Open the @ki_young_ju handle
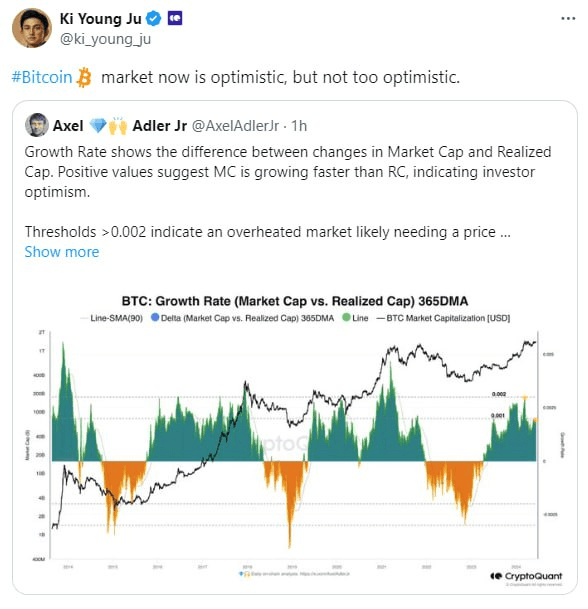 pos(105,39)
